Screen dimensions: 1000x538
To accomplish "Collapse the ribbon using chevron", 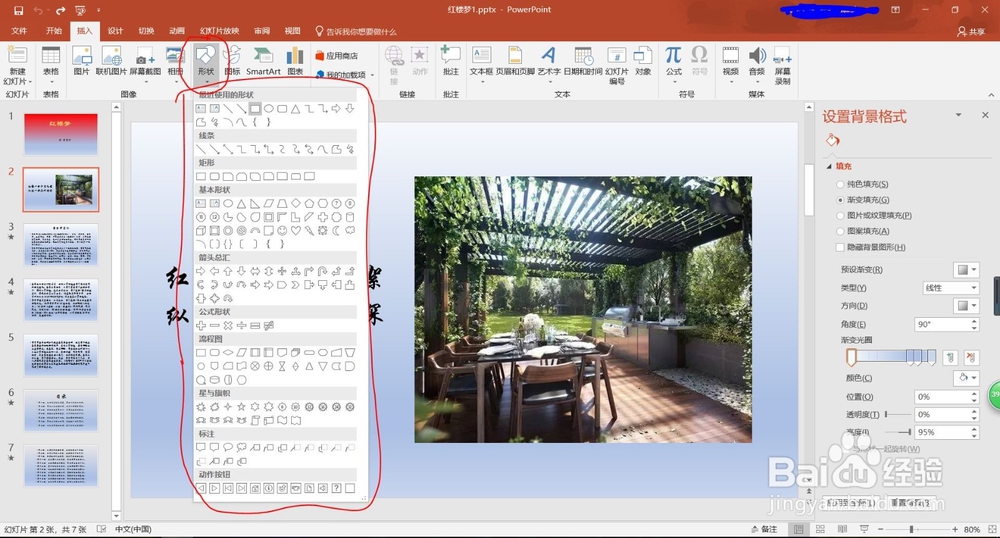I will click(x=990, y=94).
